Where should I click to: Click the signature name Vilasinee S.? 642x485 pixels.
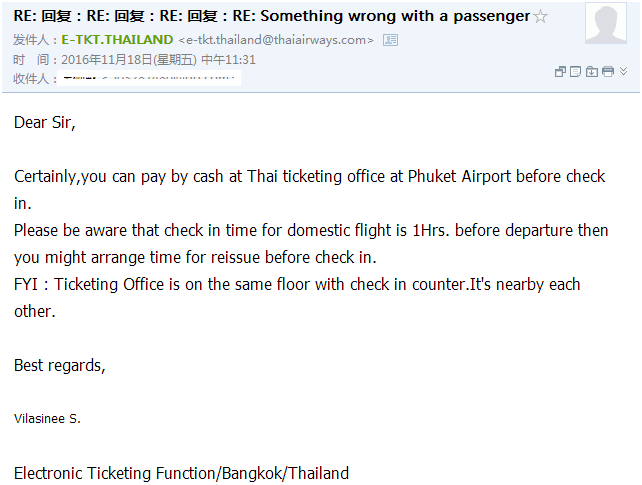[x=47, y=419]
